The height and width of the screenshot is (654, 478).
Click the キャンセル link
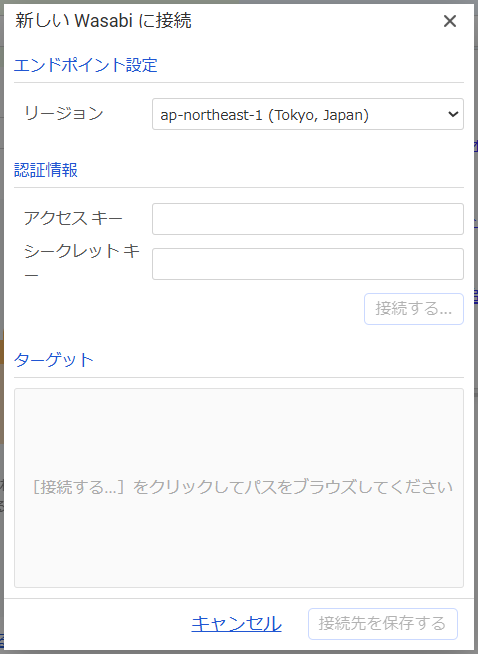click(236, 624)
